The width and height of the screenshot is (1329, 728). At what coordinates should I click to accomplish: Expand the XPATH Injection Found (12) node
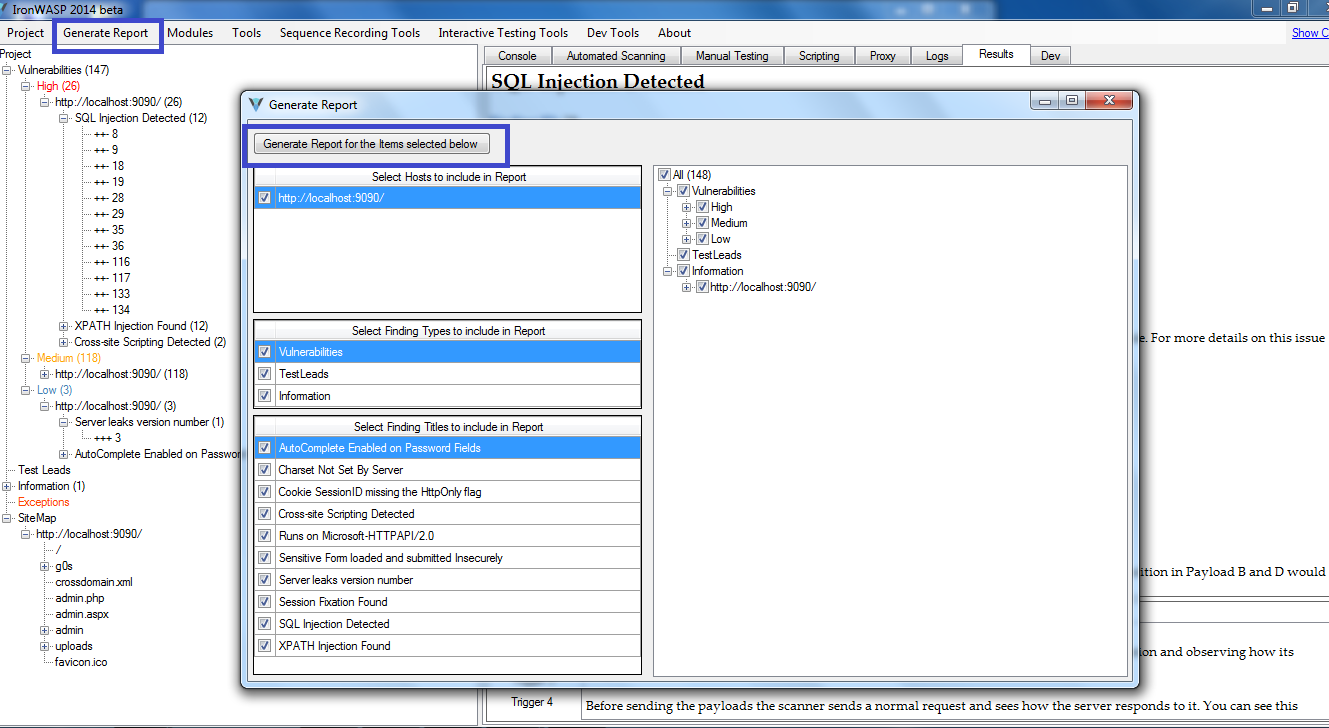point(61,325)
